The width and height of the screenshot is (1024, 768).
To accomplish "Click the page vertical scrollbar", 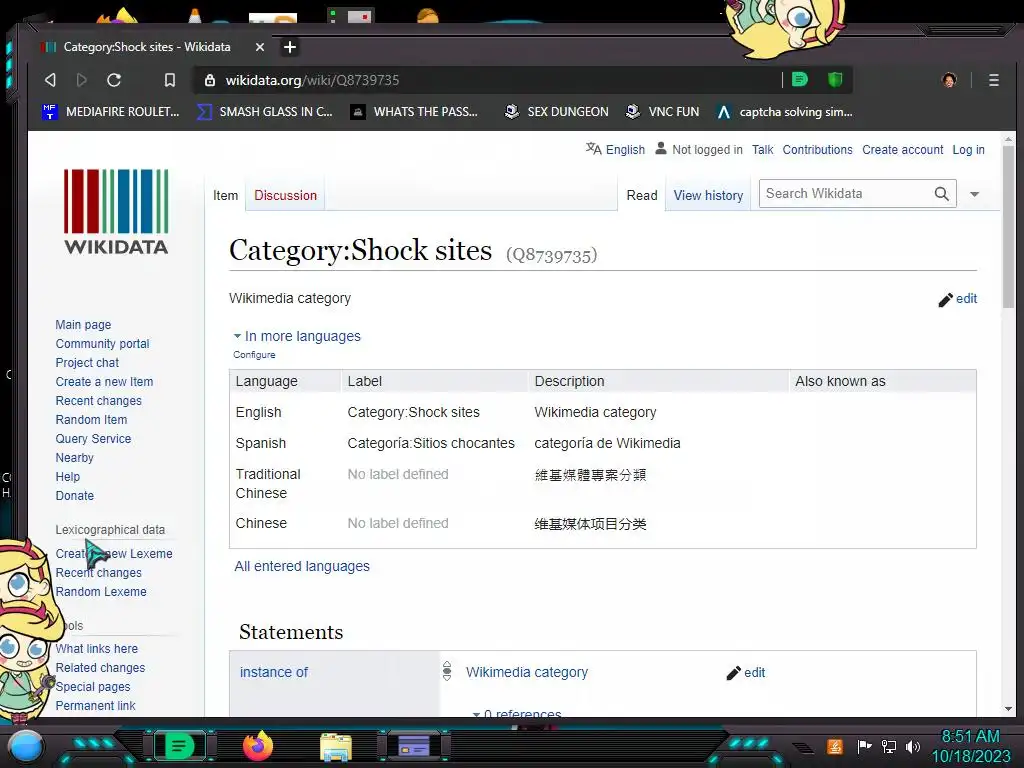I will tap(1008, 229).
